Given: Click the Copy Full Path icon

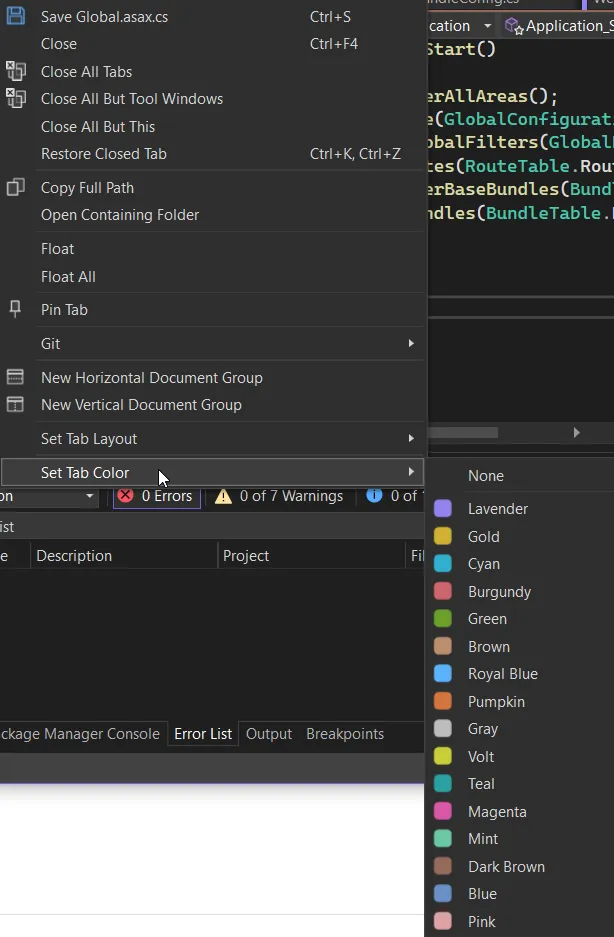Looking at the screenshot, I should point(15,187).
